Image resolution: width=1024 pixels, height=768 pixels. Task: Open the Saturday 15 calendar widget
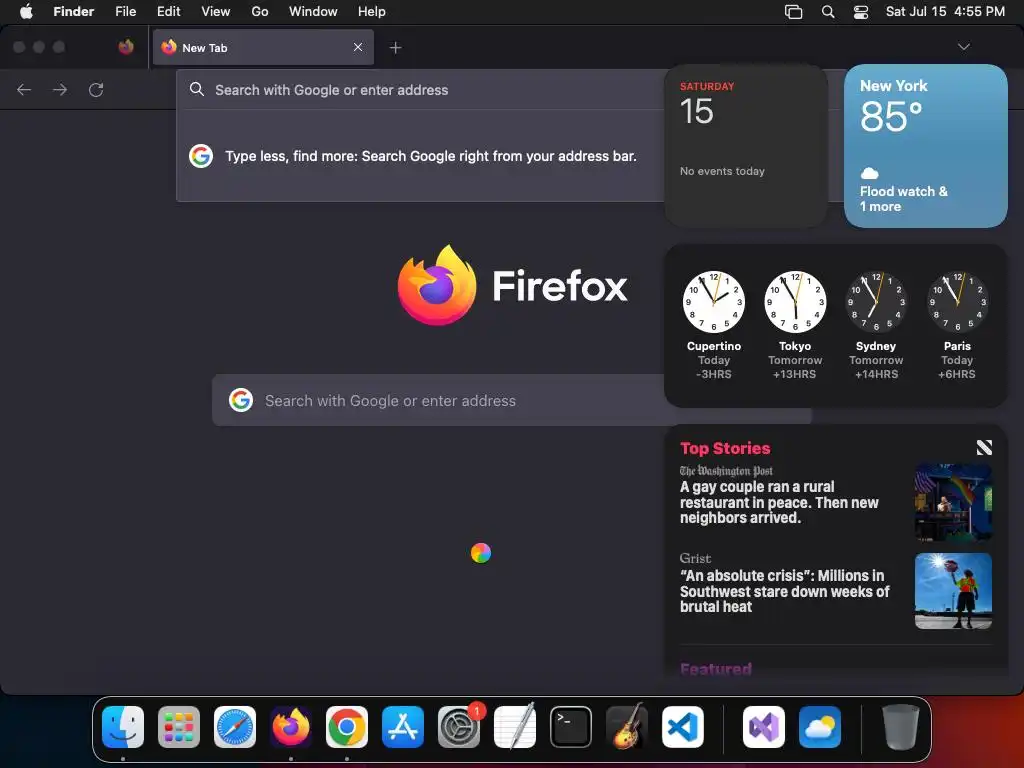click(746, 146)
